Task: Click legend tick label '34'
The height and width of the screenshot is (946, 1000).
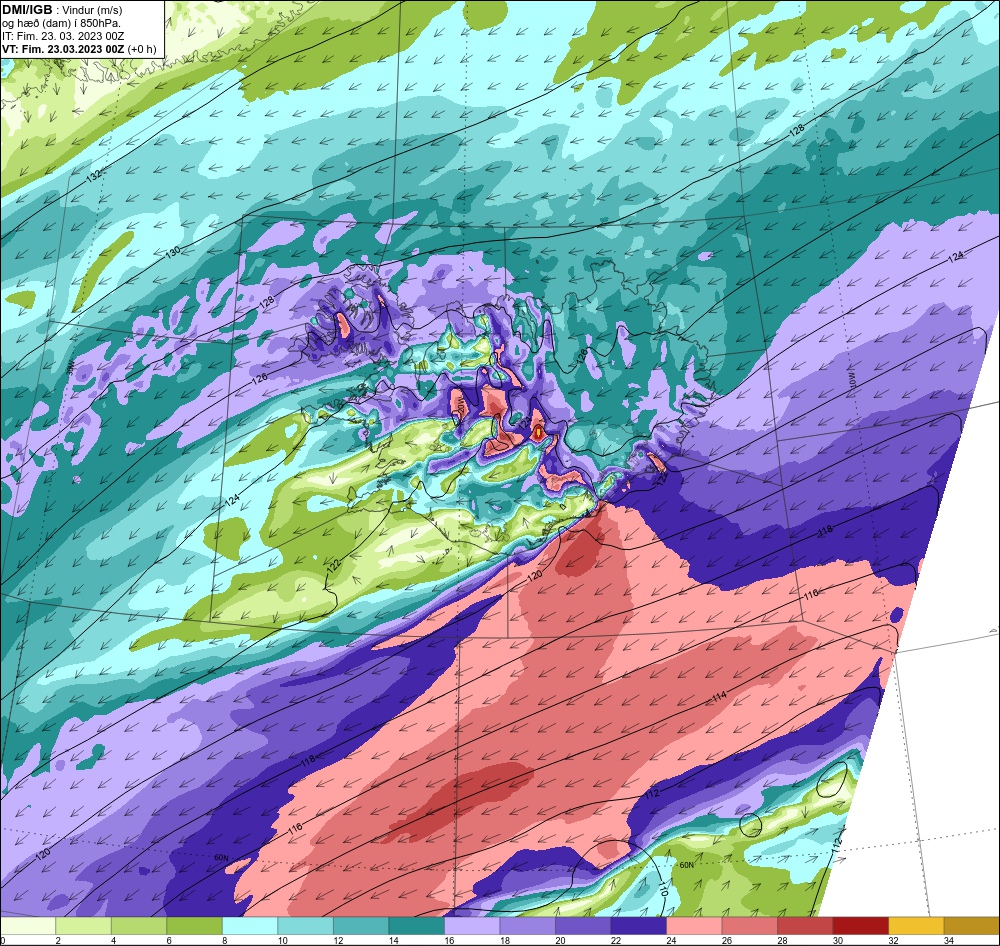Action: 948,940
